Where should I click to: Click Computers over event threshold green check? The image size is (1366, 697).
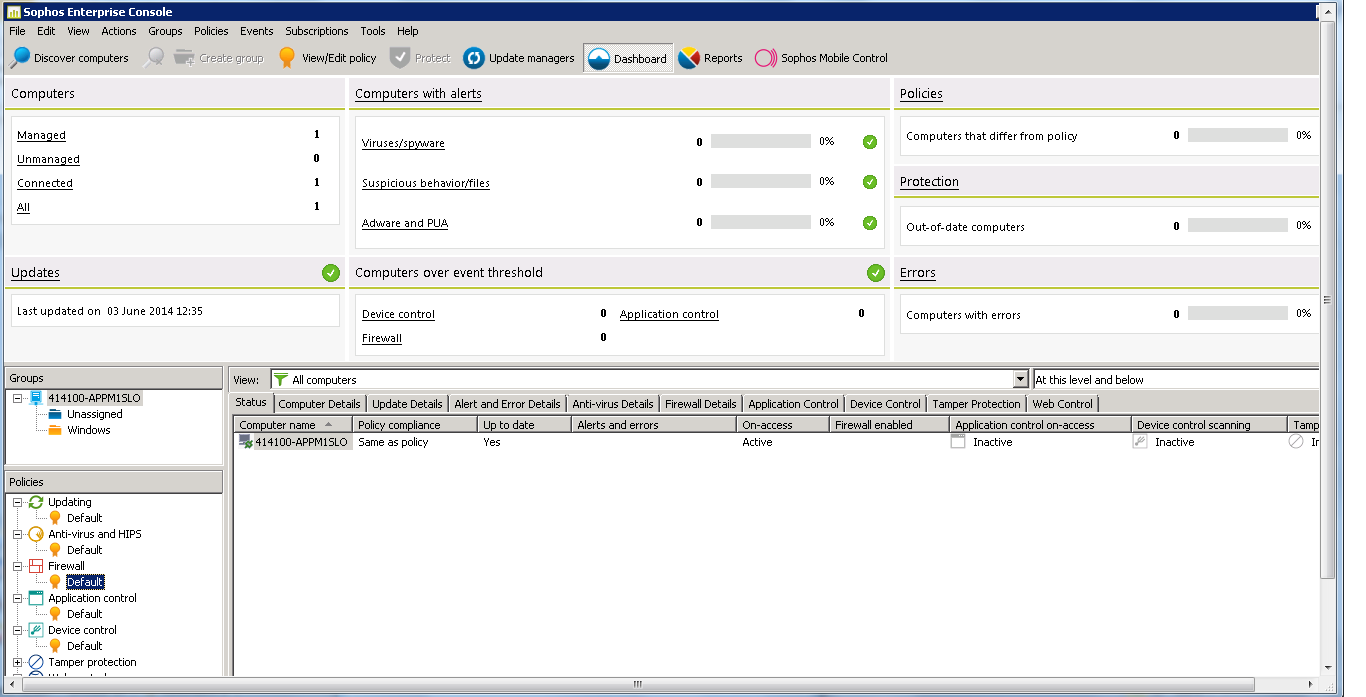(x=876, y=273)
